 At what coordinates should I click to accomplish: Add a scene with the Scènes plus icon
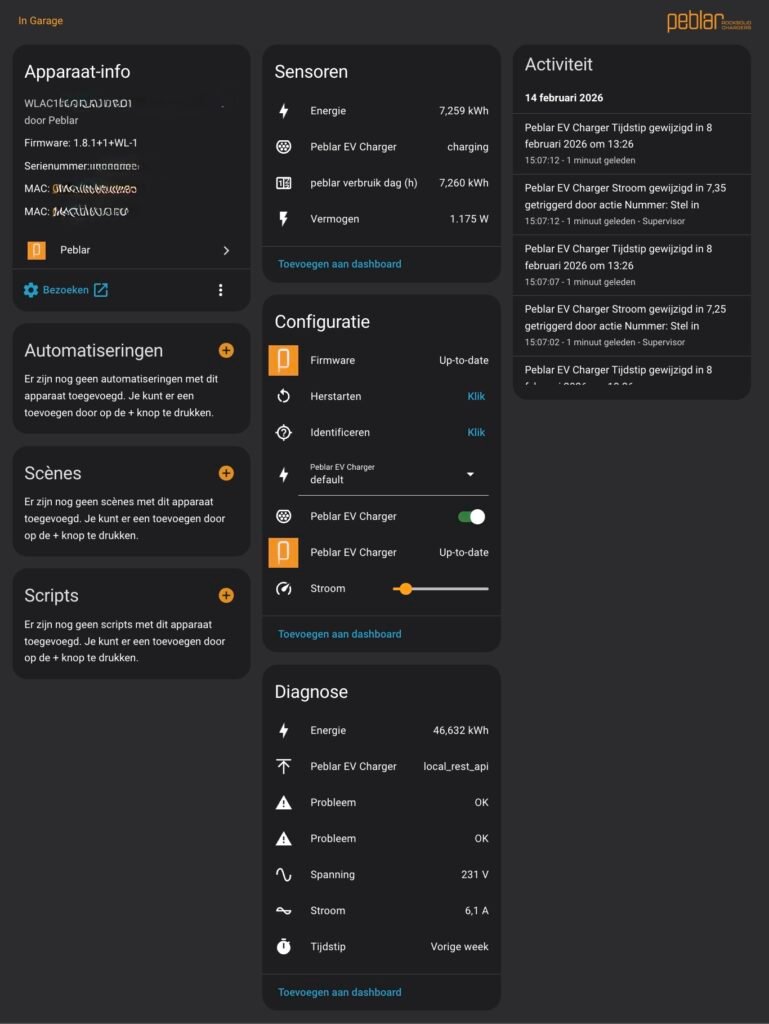tap(226, 473)
